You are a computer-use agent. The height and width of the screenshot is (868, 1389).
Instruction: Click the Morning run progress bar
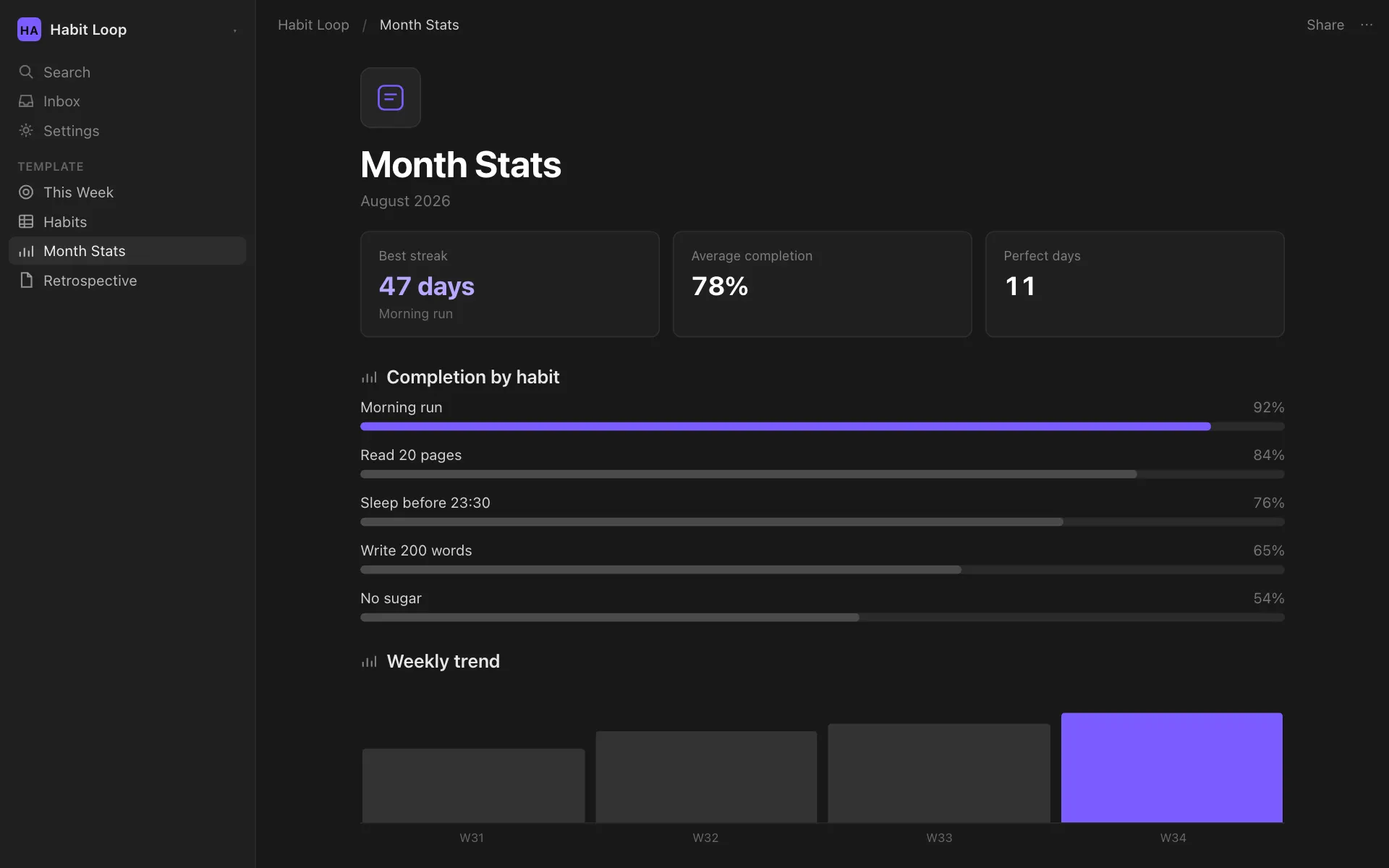point(823,427)
